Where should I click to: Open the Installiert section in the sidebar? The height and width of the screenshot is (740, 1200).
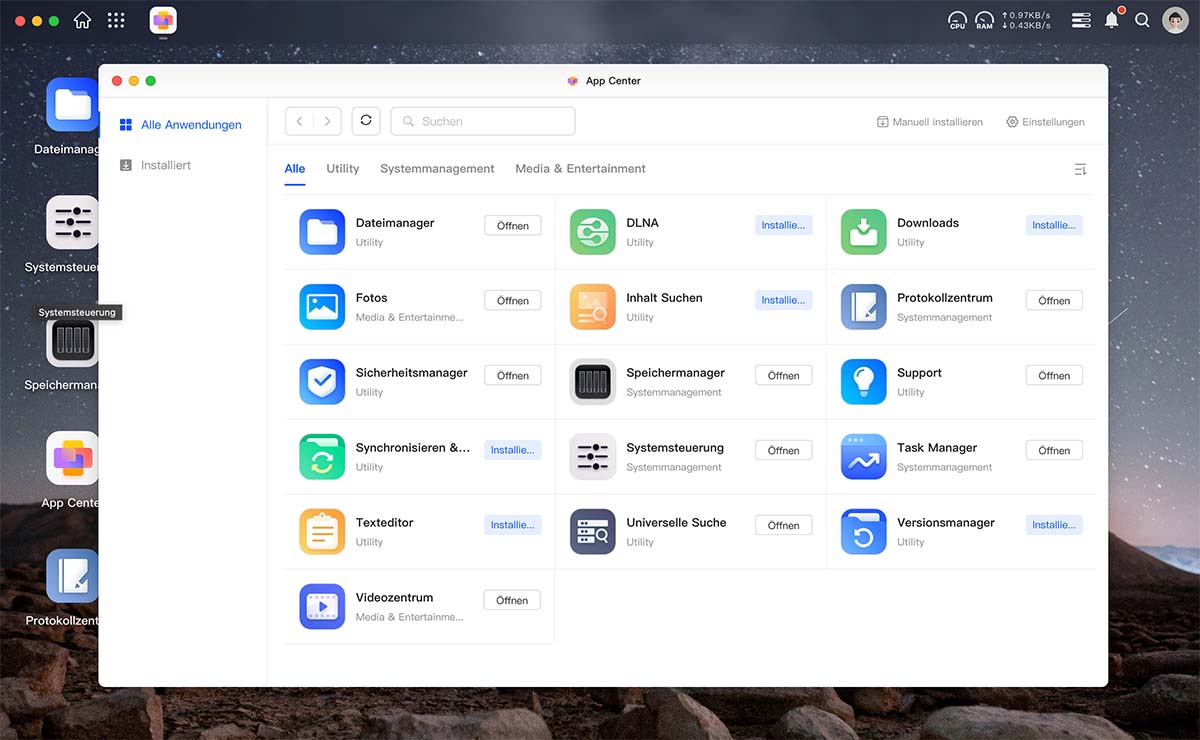[167, 164]
